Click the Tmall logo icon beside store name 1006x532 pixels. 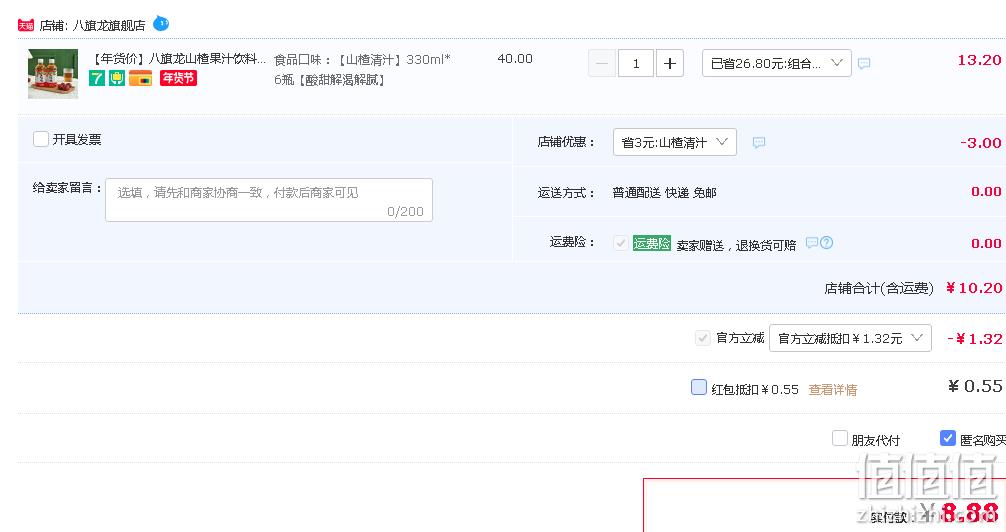click(26, 26)
